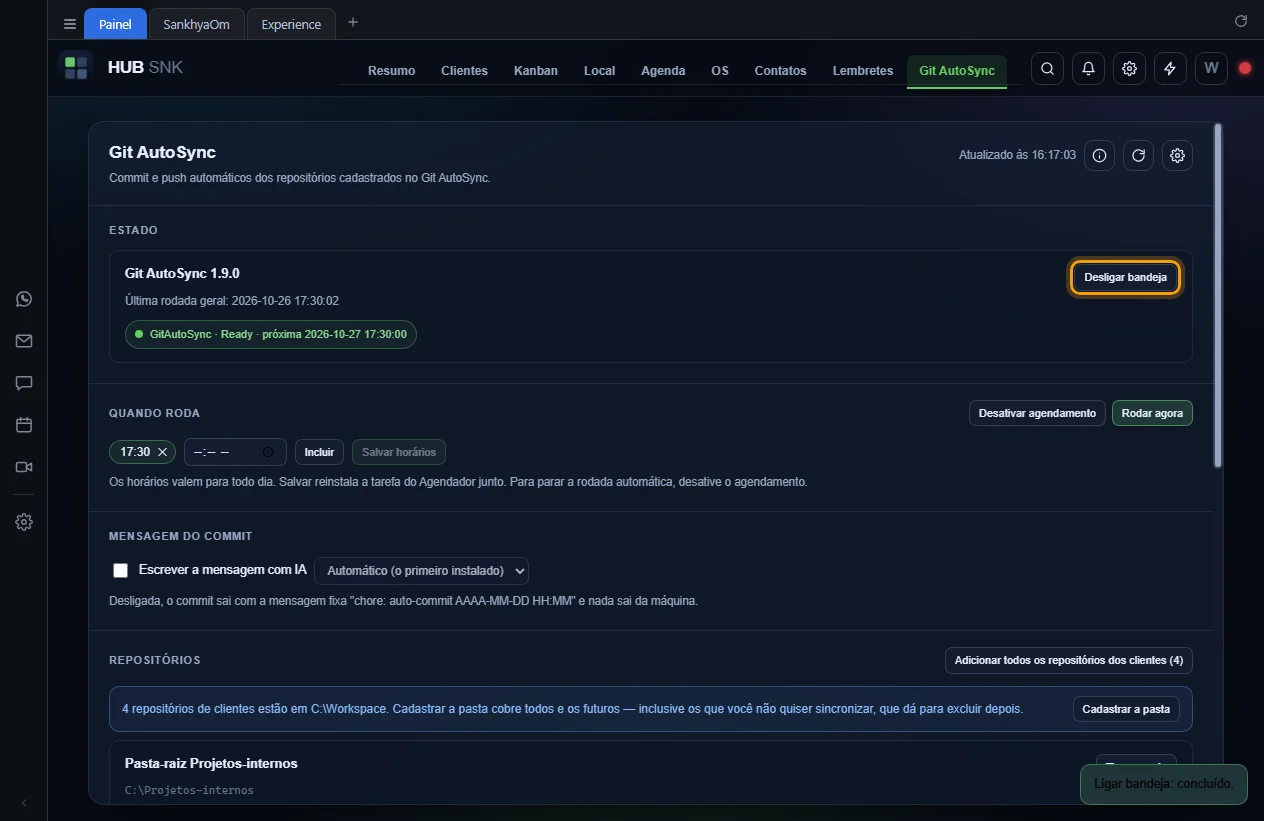This screenshot has width=1264, height=821.
Task: Refresh Git AutoSync panel status
Action: coord(1138,155)
